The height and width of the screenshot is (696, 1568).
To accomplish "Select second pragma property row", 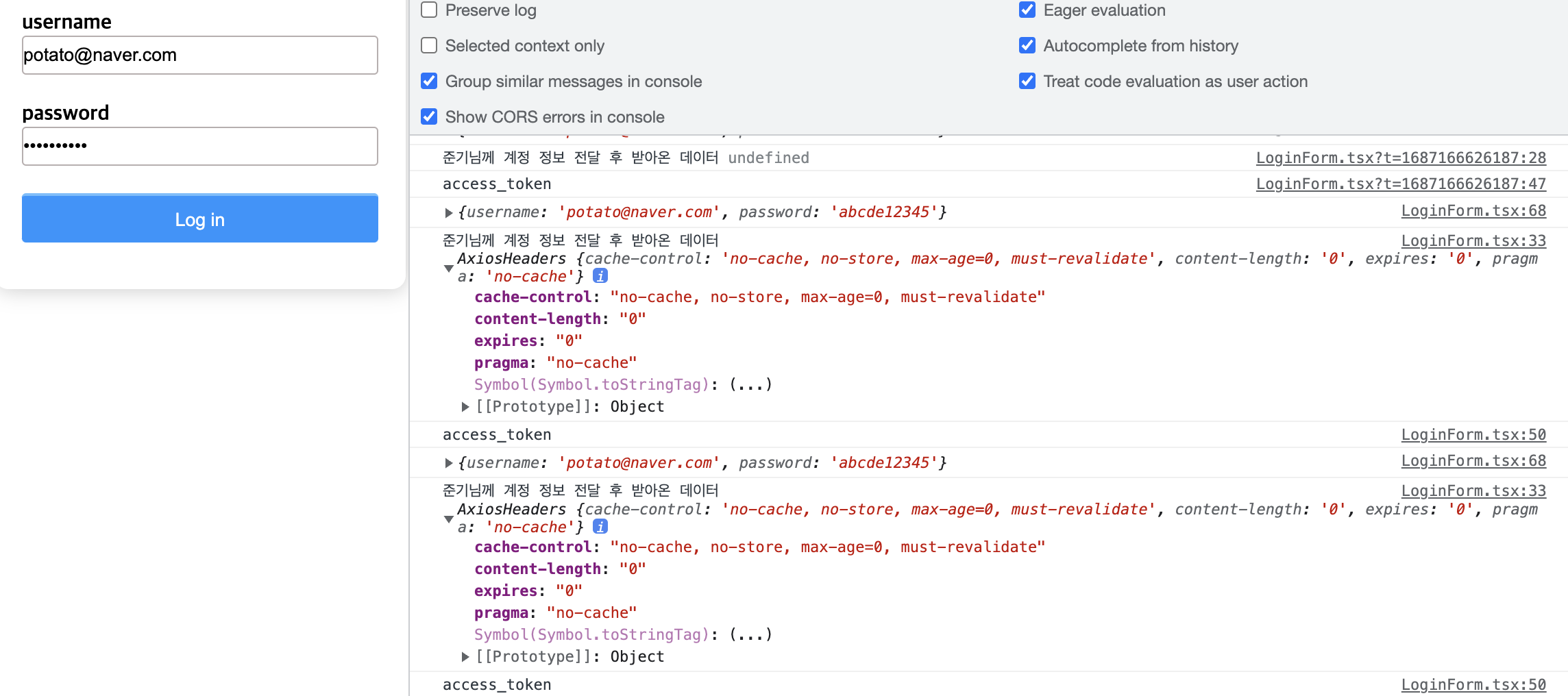I will [556, 612].
